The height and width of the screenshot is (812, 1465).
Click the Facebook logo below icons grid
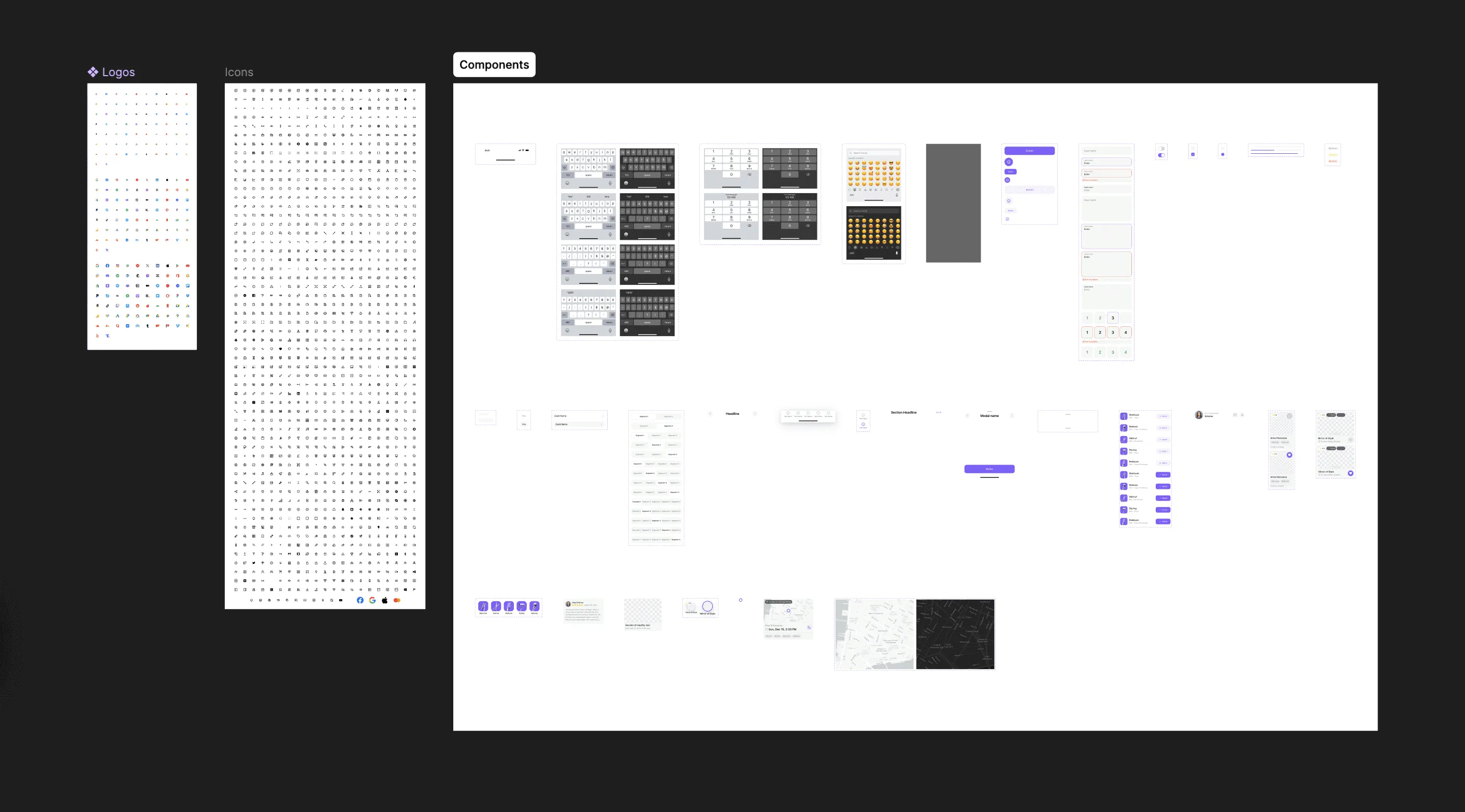click(360, 600)
